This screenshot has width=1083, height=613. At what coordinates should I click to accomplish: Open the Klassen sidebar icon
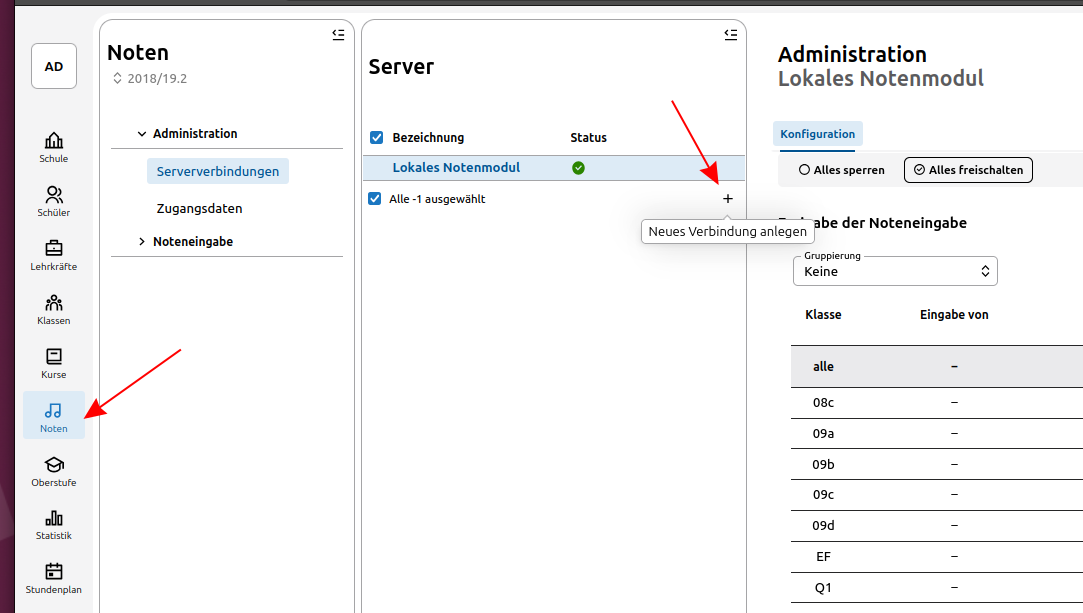pos(54,308)
